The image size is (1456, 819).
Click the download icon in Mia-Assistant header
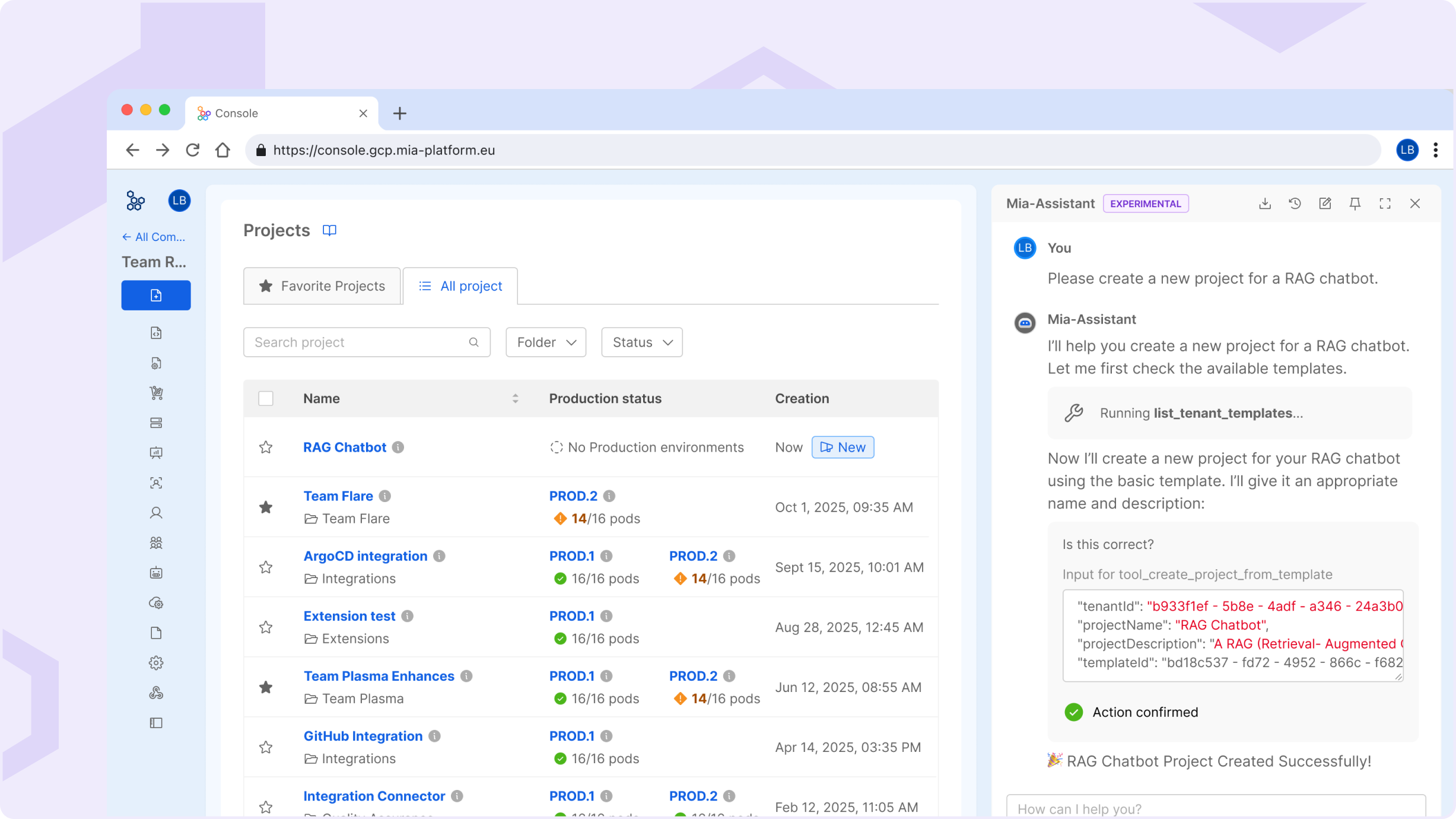click(1264, 204)
